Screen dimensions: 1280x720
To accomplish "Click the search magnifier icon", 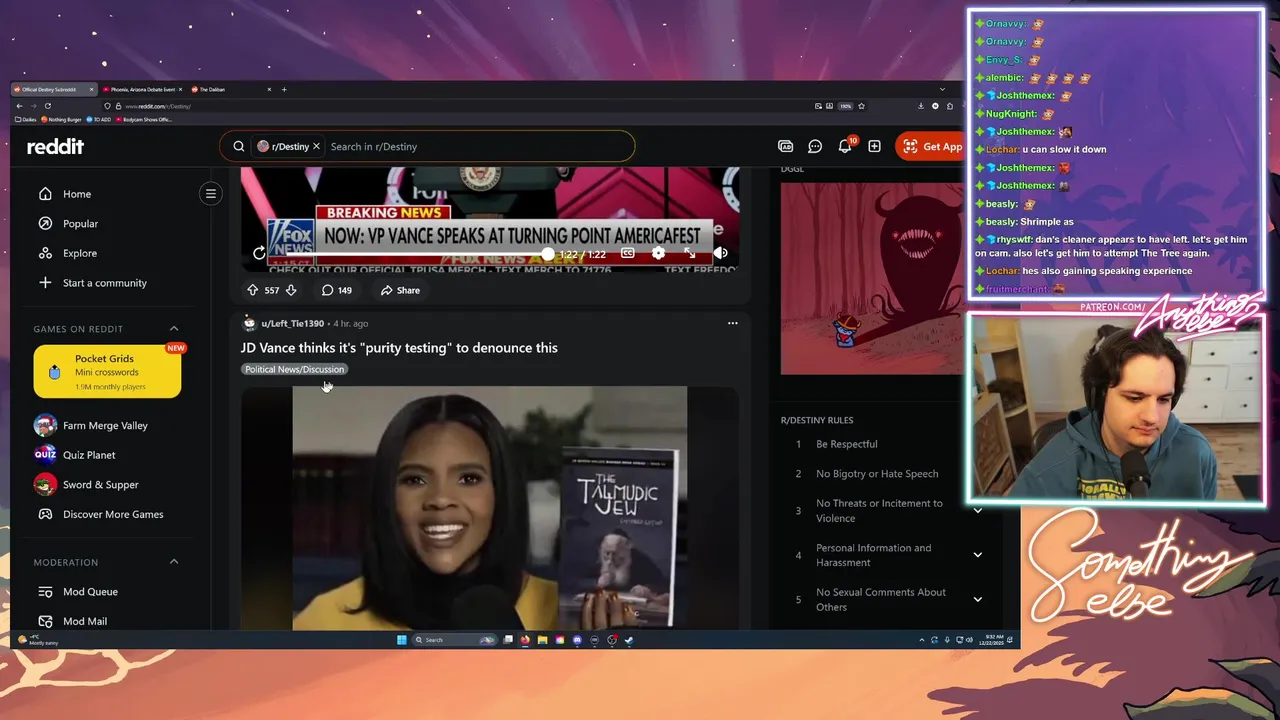I will (x=239, y=146).
